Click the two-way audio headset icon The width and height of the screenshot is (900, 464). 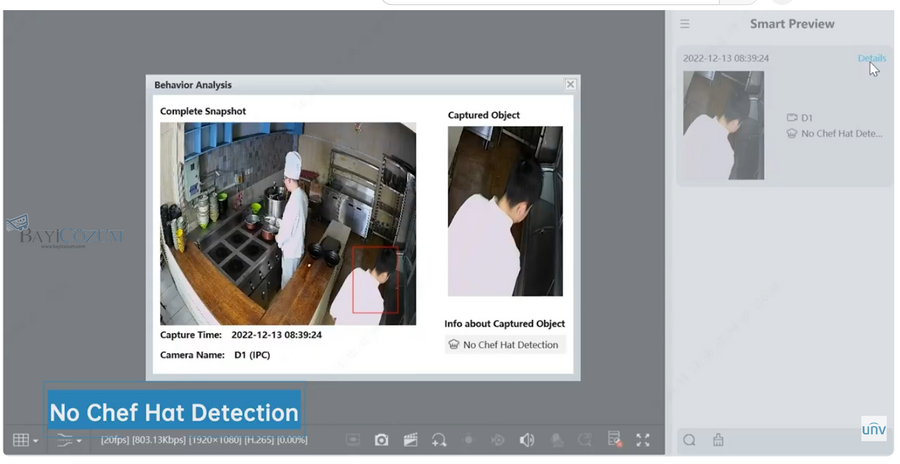tap(438, 440)
